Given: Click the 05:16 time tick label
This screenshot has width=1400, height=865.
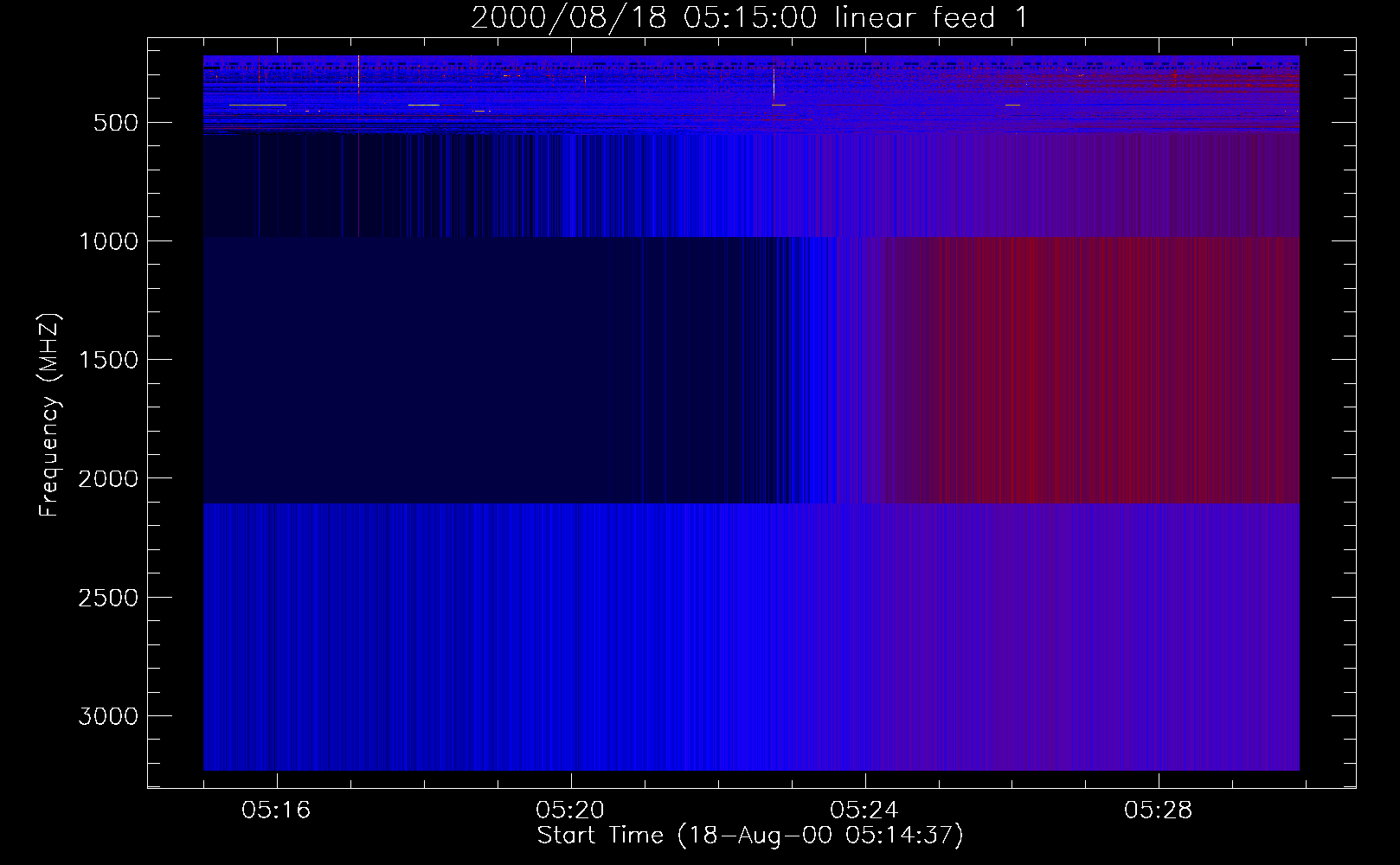Looking at the screenshot, I should point(276,811).
